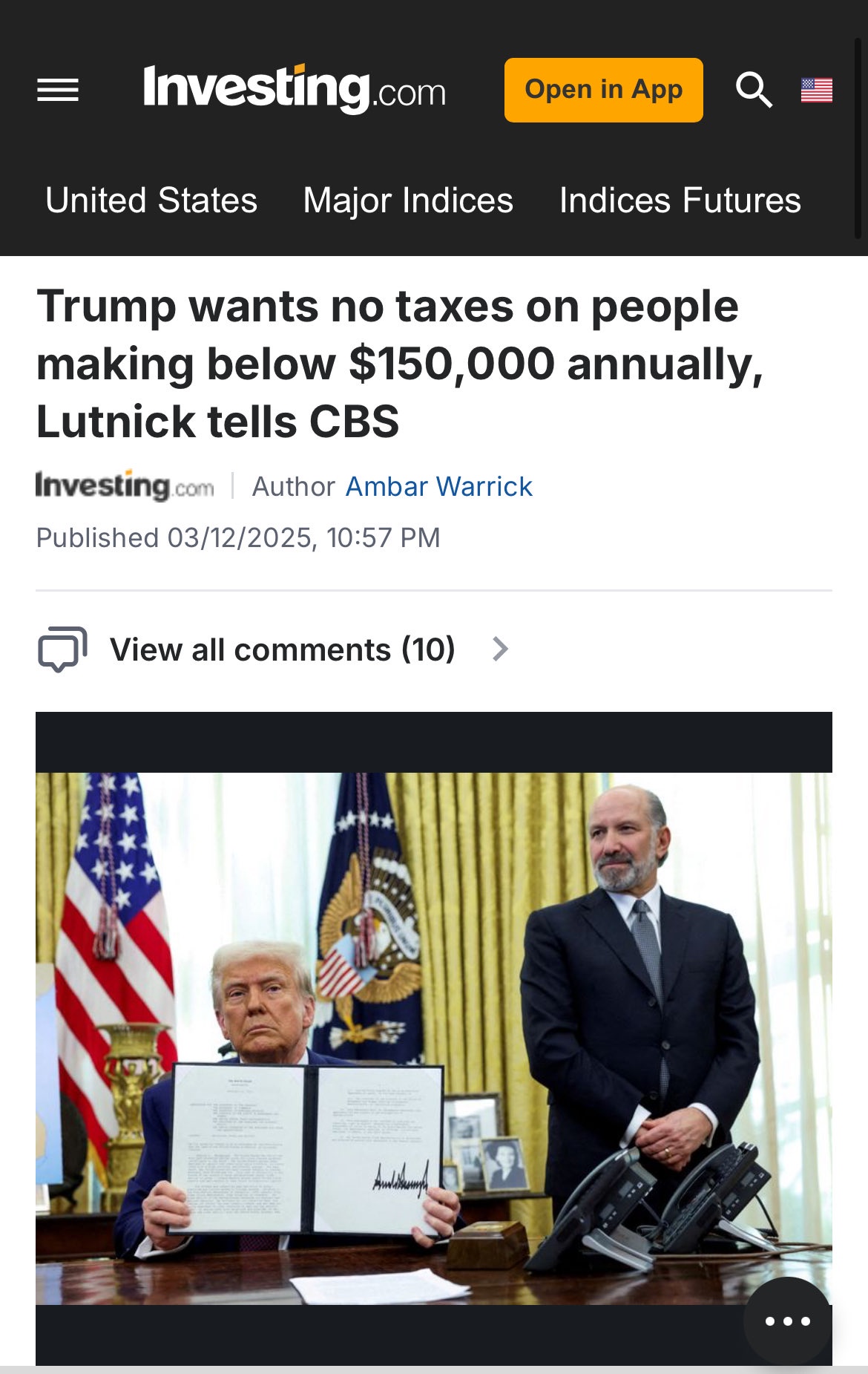868x1374 pixels.
Task: Tap the article photo of the Oval Office
Action: (x=433, y=1038)
